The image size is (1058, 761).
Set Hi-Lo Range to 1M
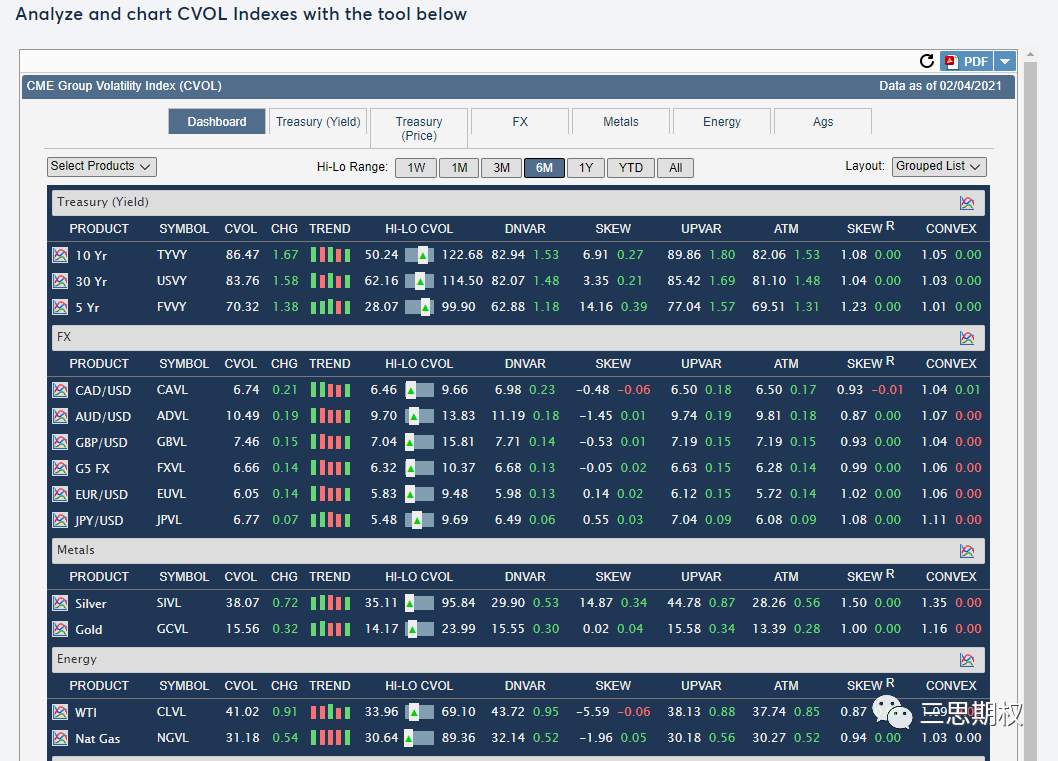(460, 168)
